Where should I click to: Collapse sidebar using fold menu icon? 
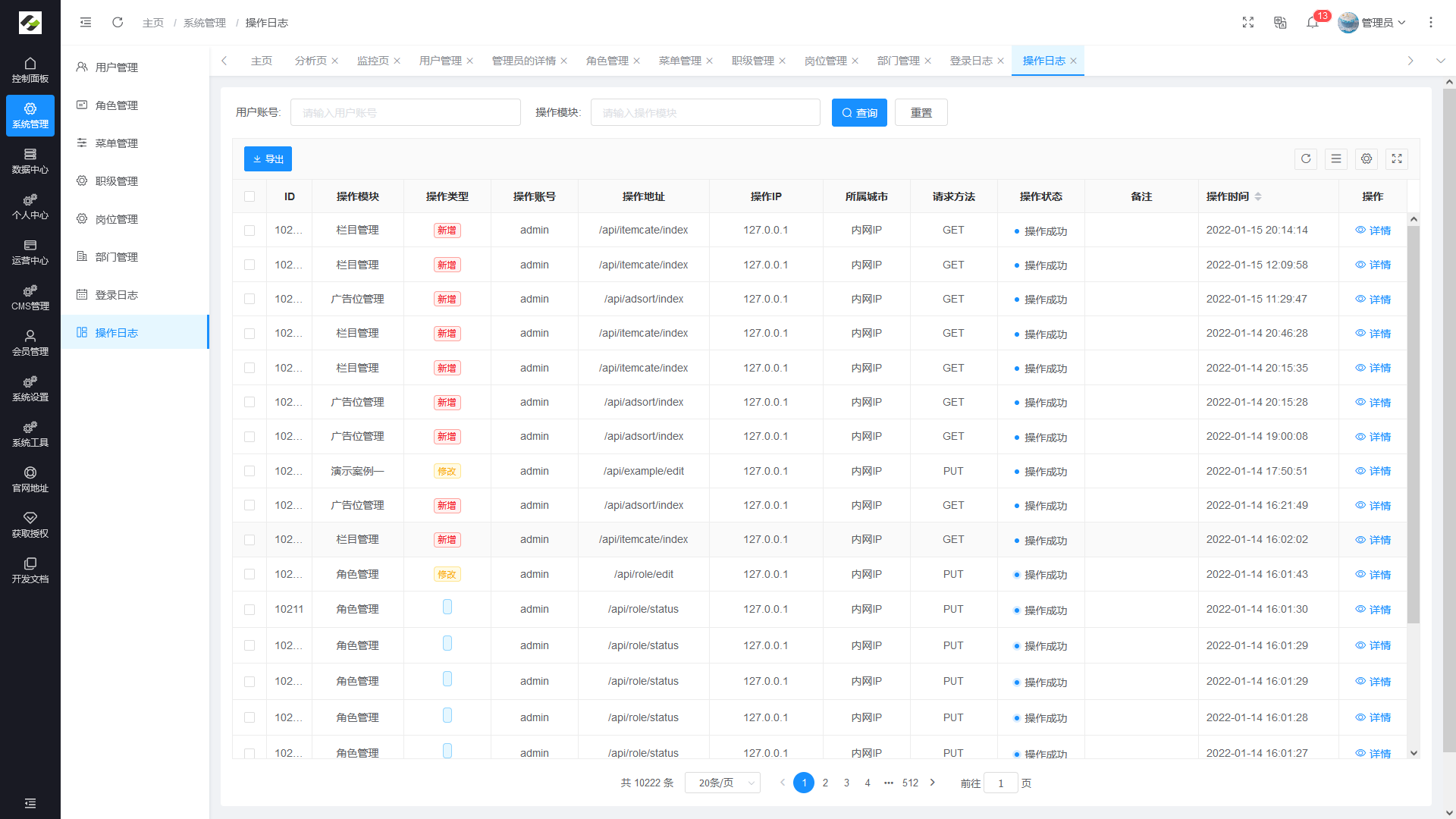click(86, 23)
